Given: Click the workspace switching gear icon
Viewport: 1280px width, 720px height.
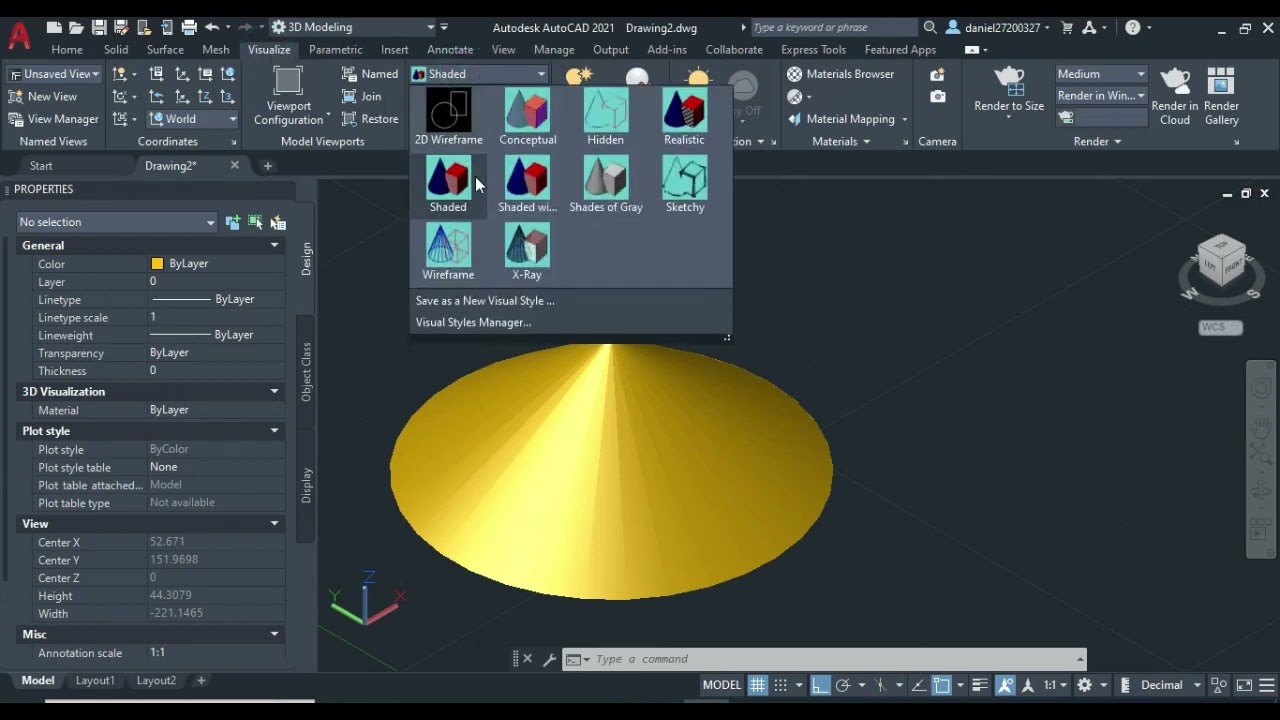Looking at the screenshot, I should pos(1084,685).
